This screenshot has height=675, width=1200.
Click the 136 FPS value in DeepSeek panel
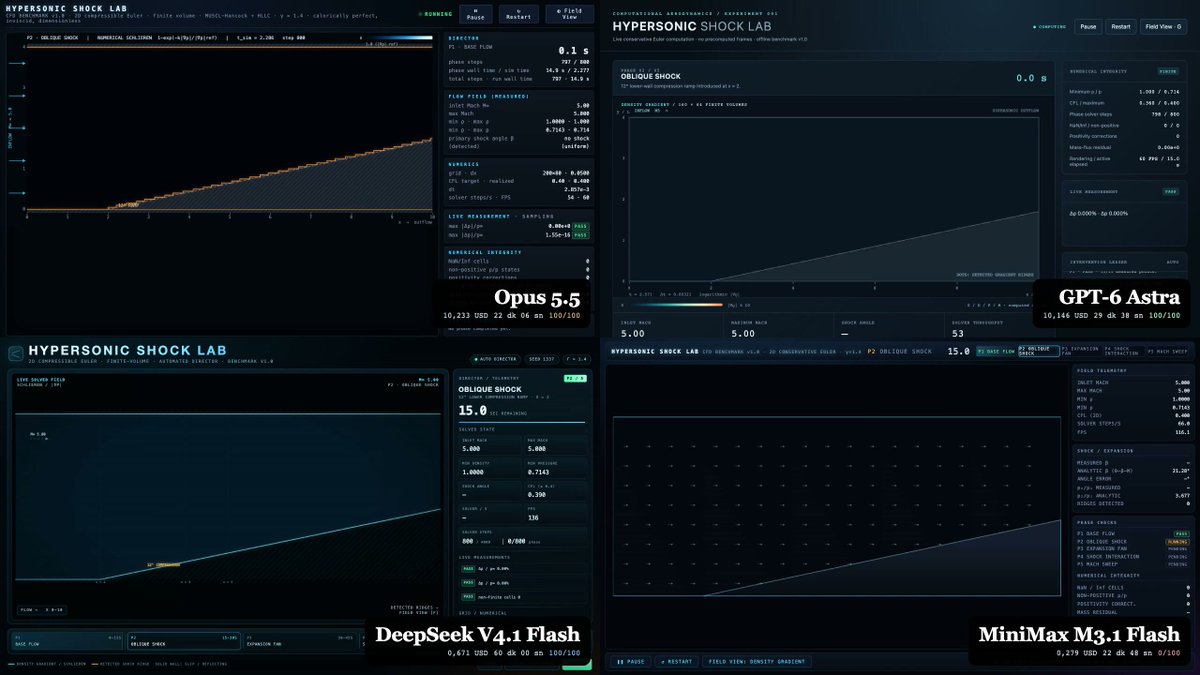point(533,520)
